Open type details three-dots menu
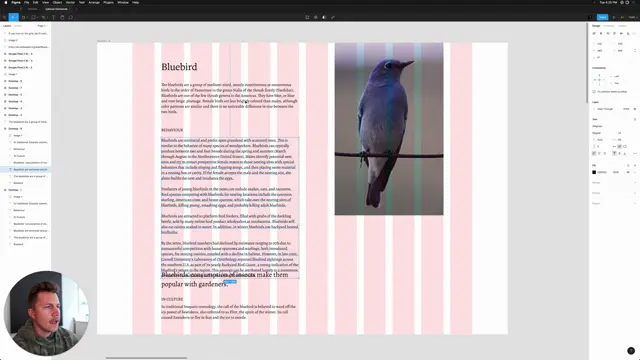Screen dimensions: 640x360 tap(635, 153)
